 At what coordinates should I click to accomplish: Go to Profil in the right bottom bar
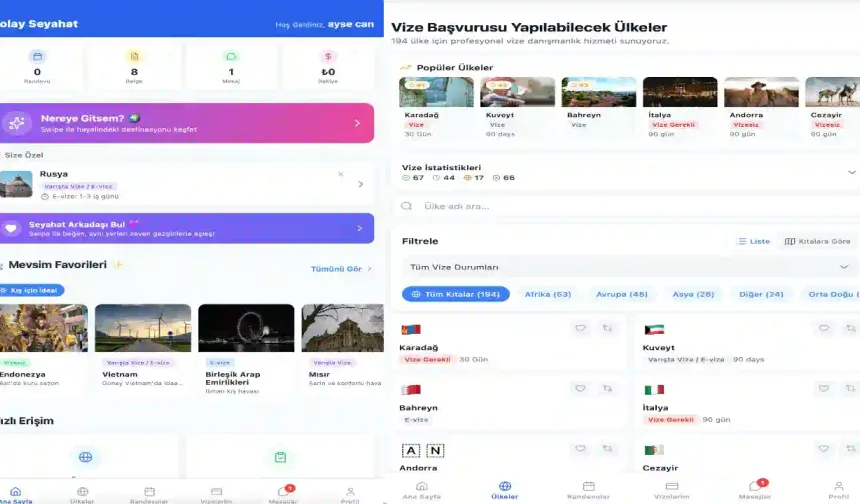(838, 487)
